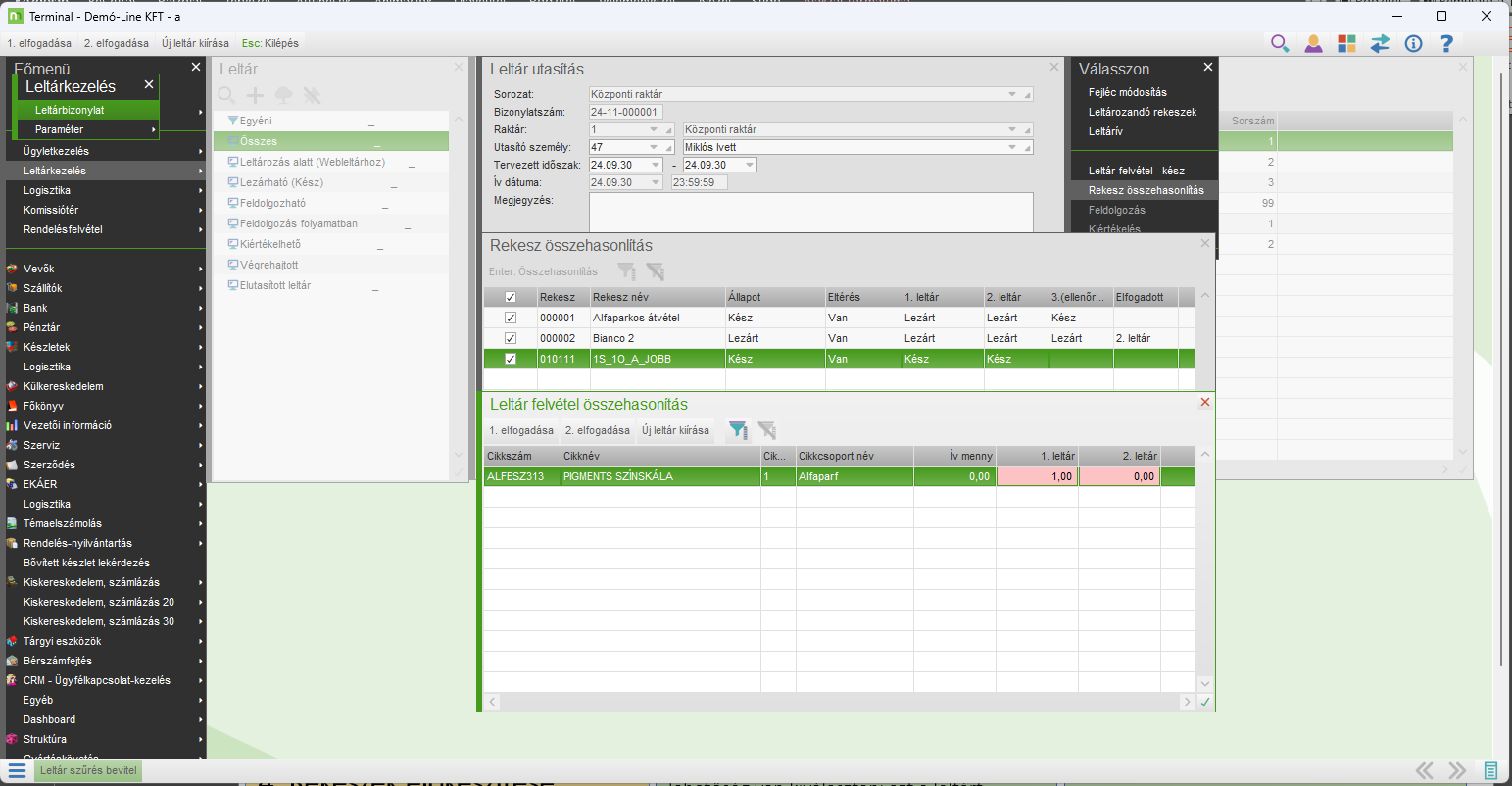Screen dimensions: 1512x786
Task: Click the hamburger menu icon in the status bar
Action: [17, 770]
